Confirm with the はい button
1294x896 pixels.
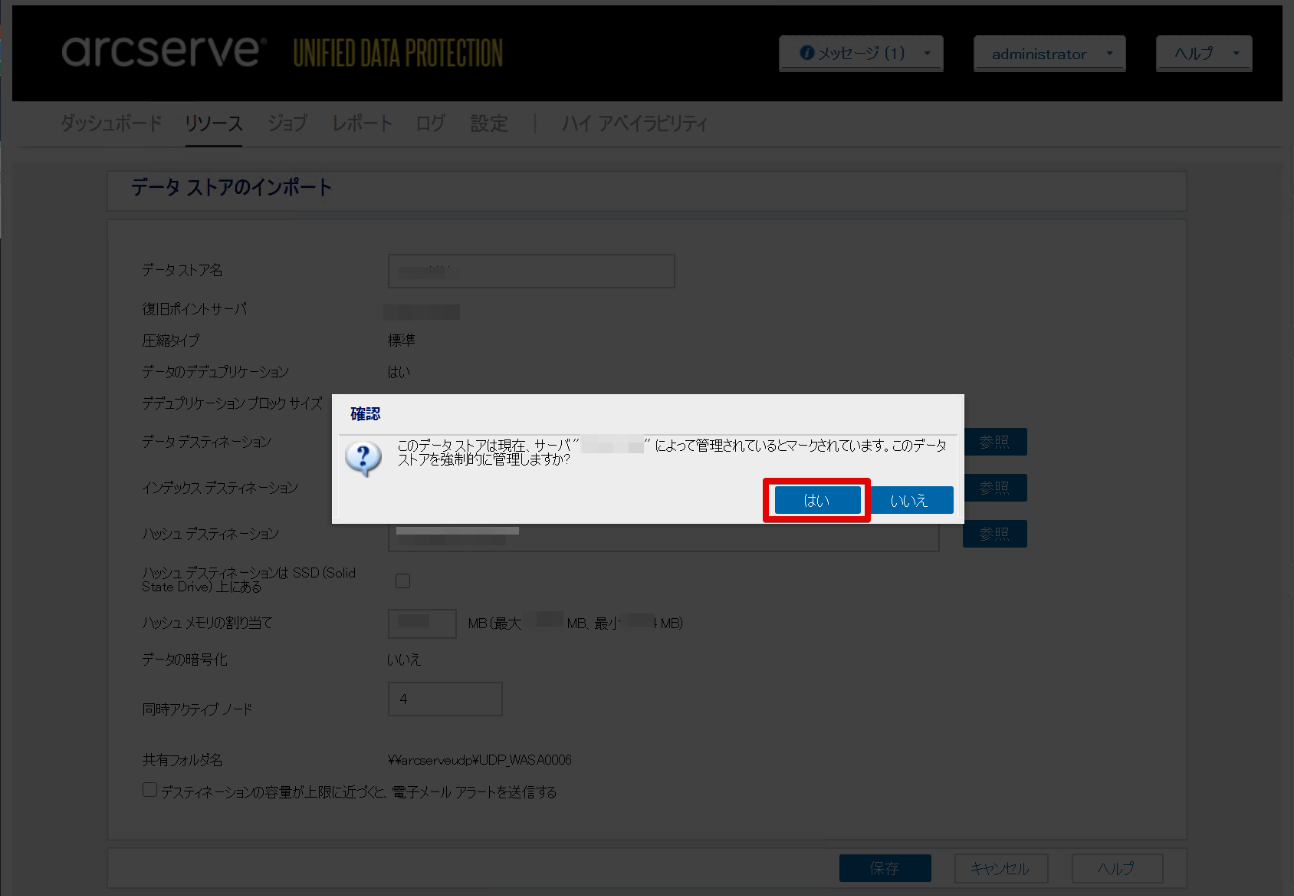(817, 500)
